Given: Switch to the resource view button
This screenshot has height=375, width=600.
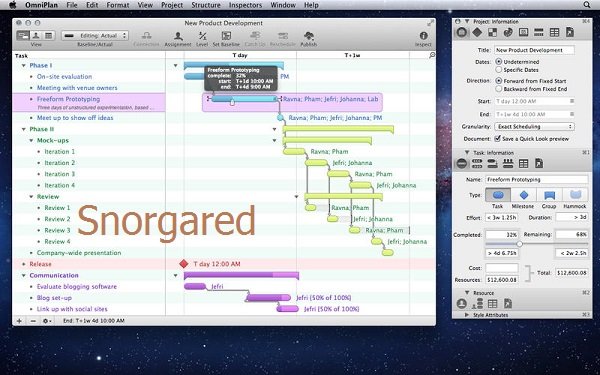Looking at the screenshot, I should point(36,36).
